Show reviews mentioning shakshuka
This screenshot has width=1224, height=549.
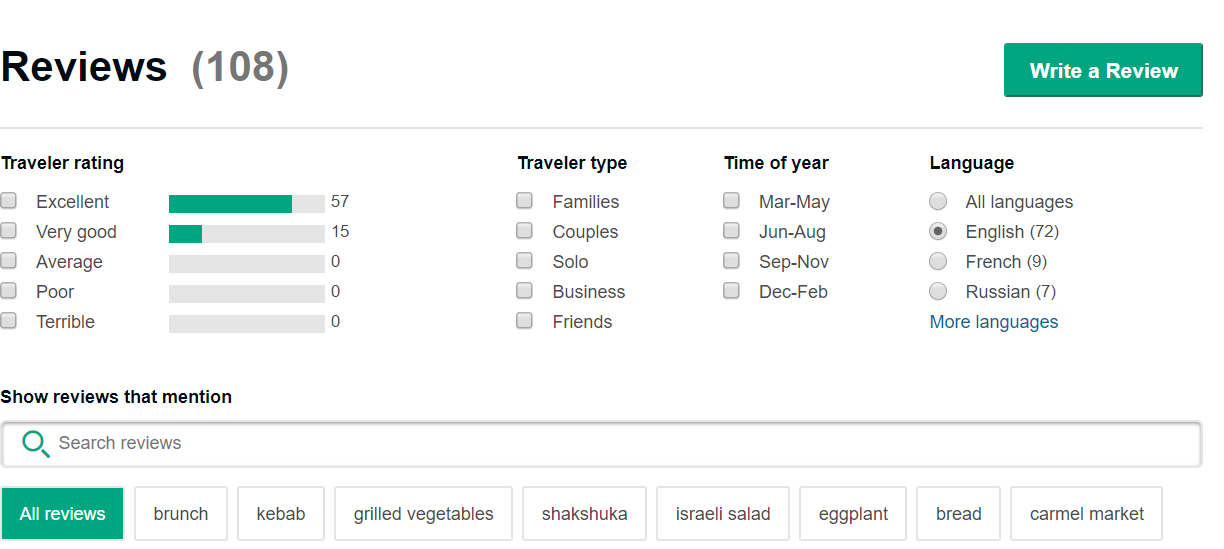584,514
